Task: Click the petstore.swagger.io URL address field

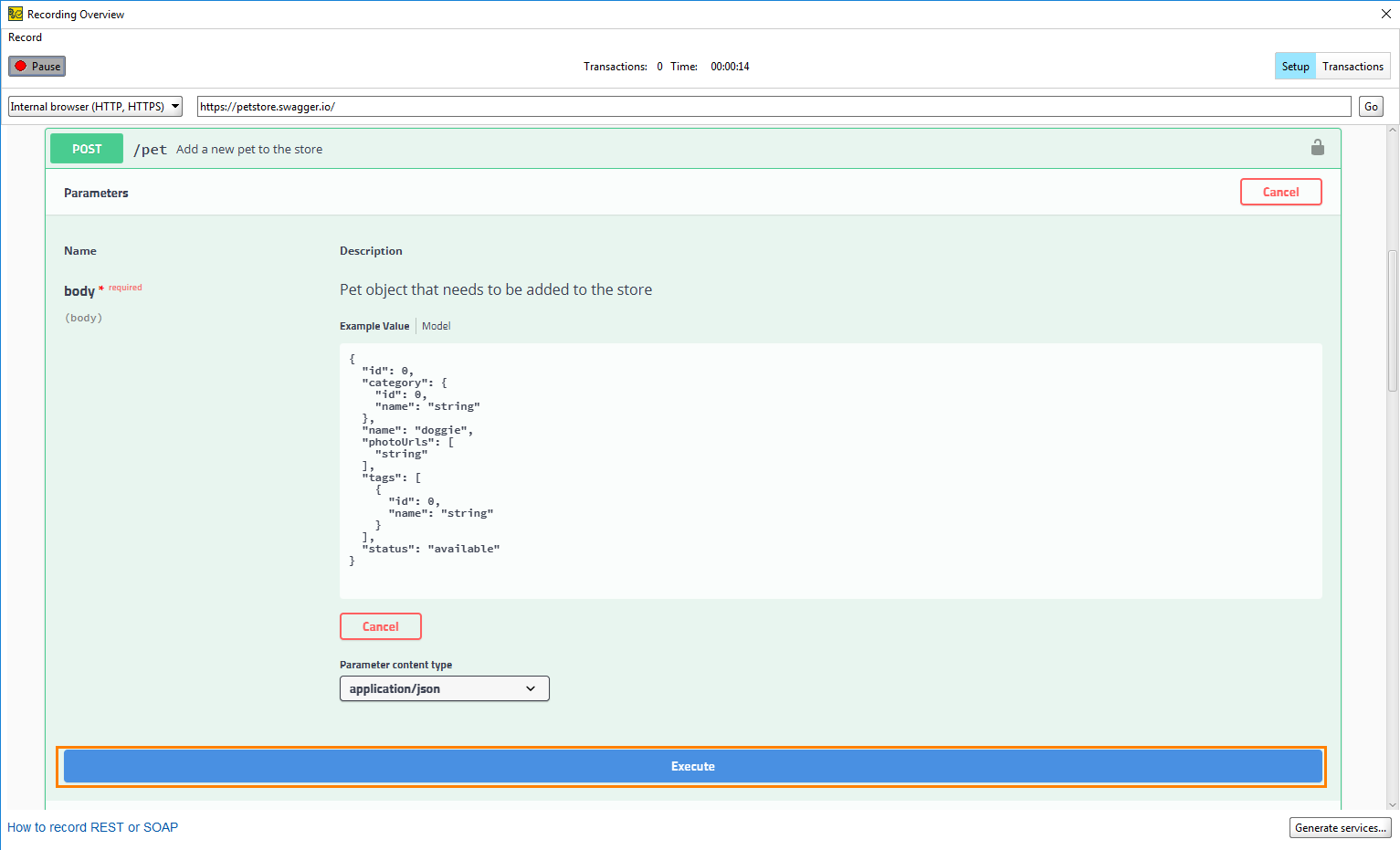Action: (773, 107)
